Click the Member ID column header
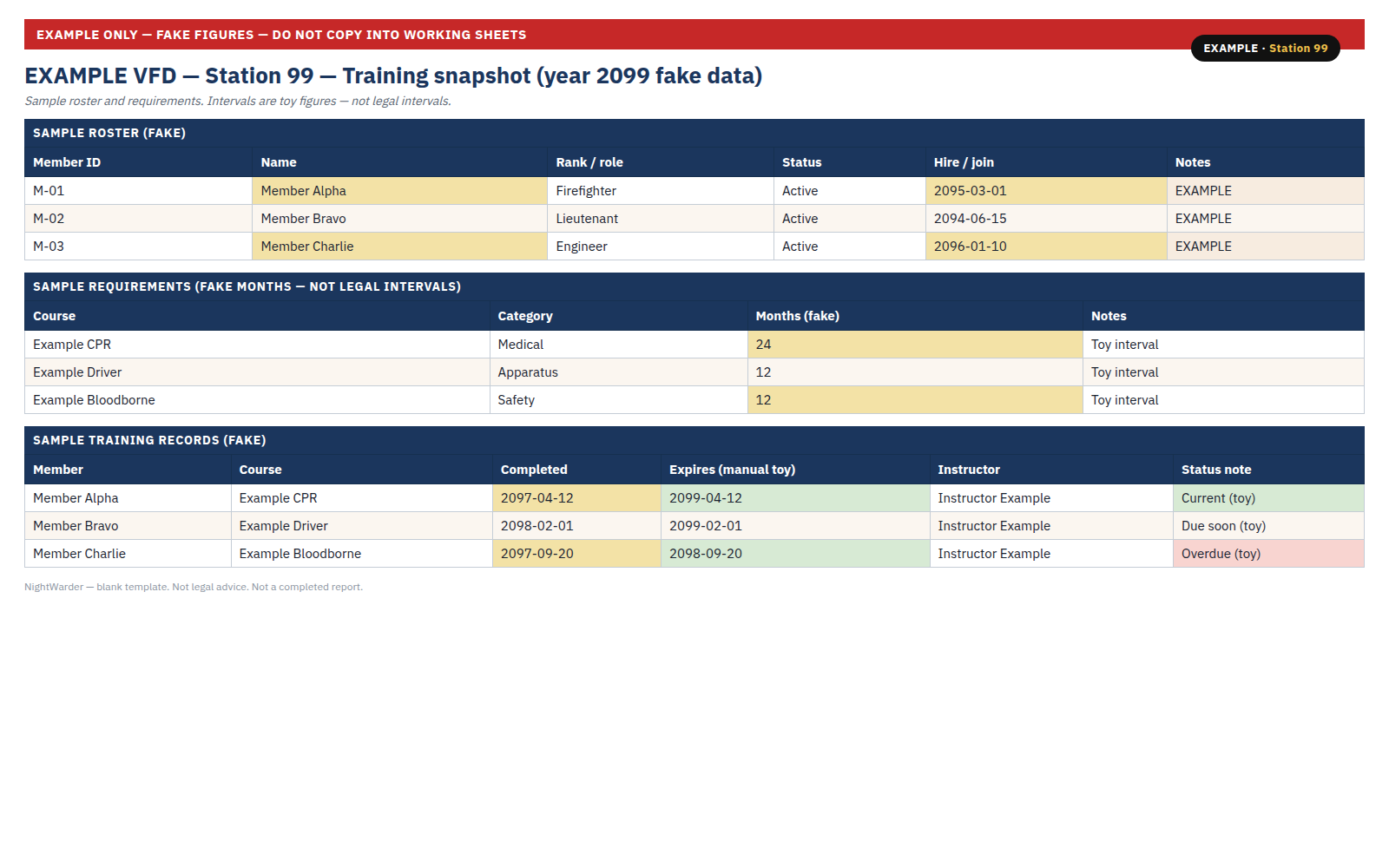1389x868 pixels. coord(138,162)
